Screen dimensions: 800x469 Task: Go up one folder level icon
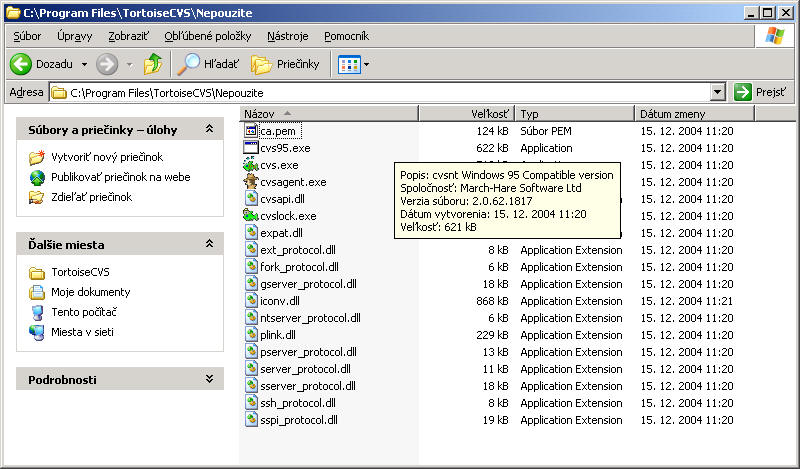(x=153, y=64)
